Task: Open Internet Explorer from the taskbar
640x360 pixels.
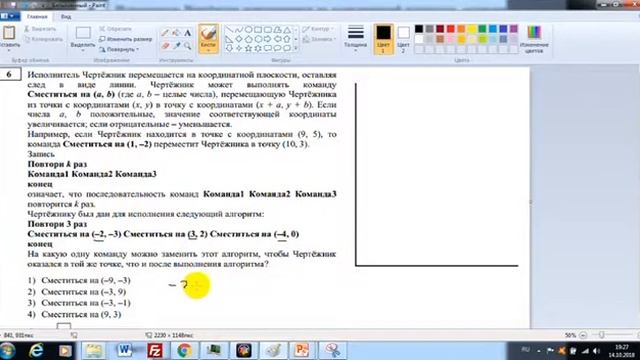Action: point(36,351)
